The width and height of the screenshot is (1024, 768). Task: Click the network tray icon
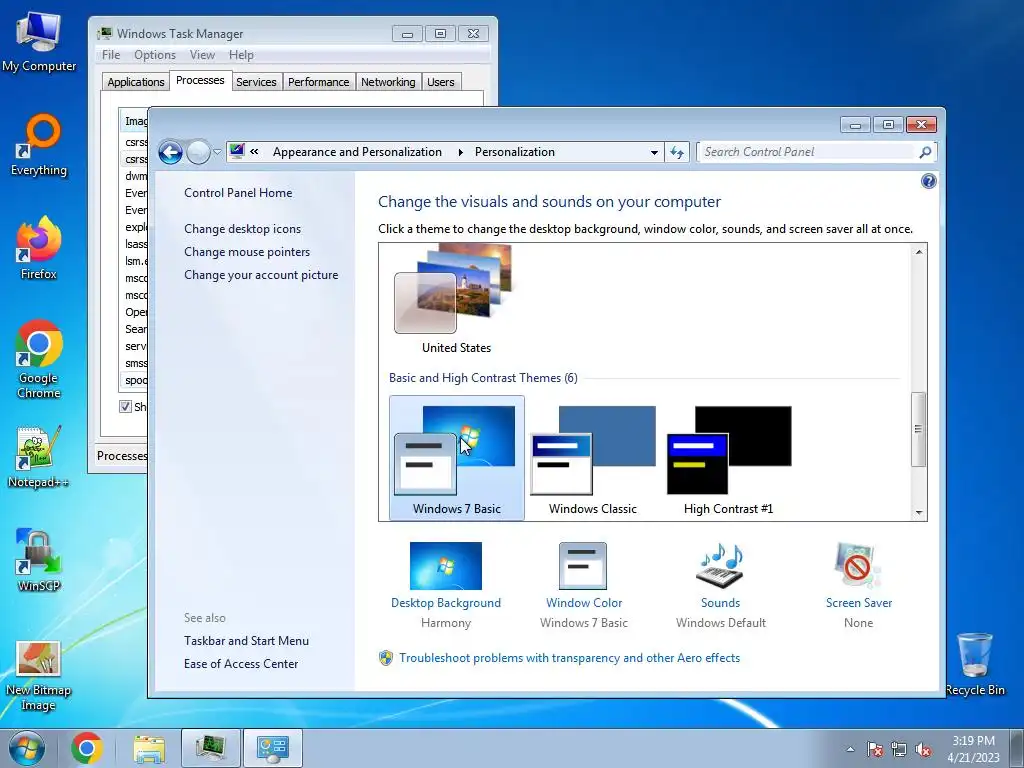pos(899,750)
